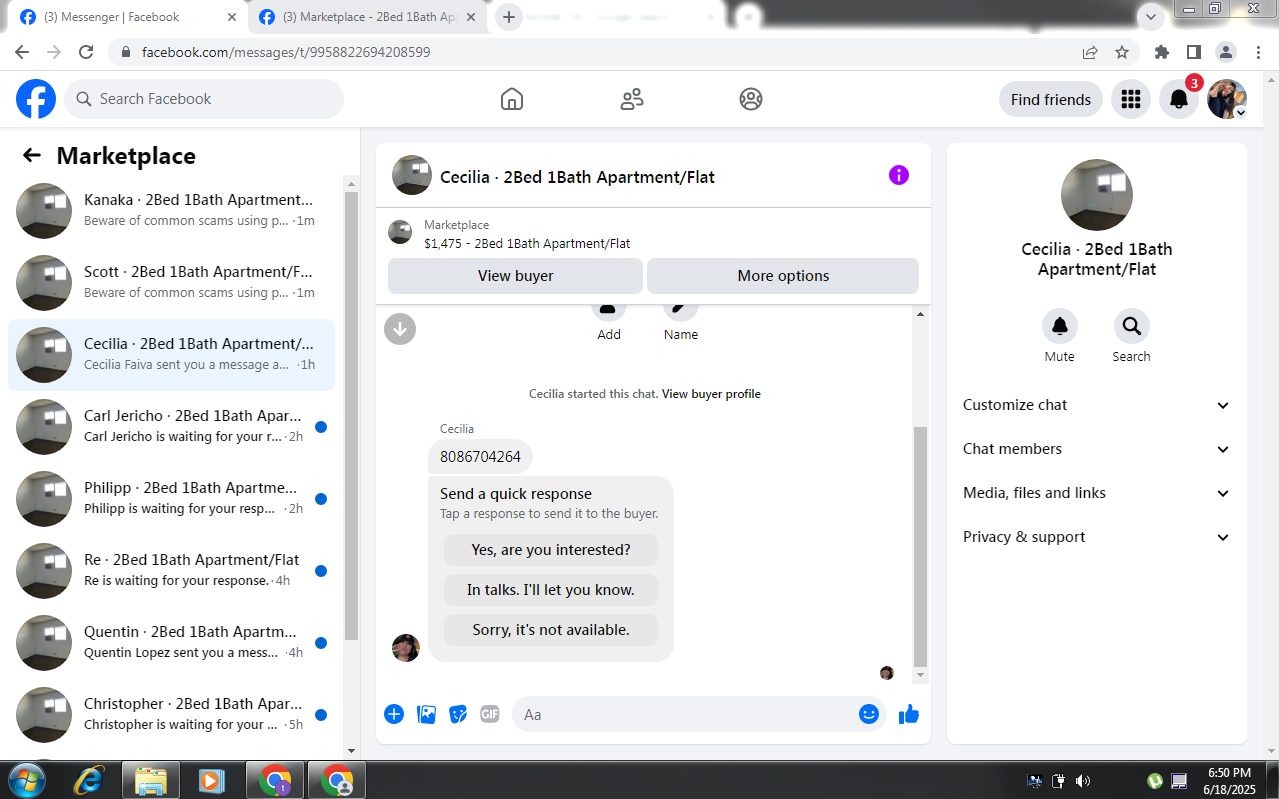Bookmark this page with the star

coord(1122,52)
